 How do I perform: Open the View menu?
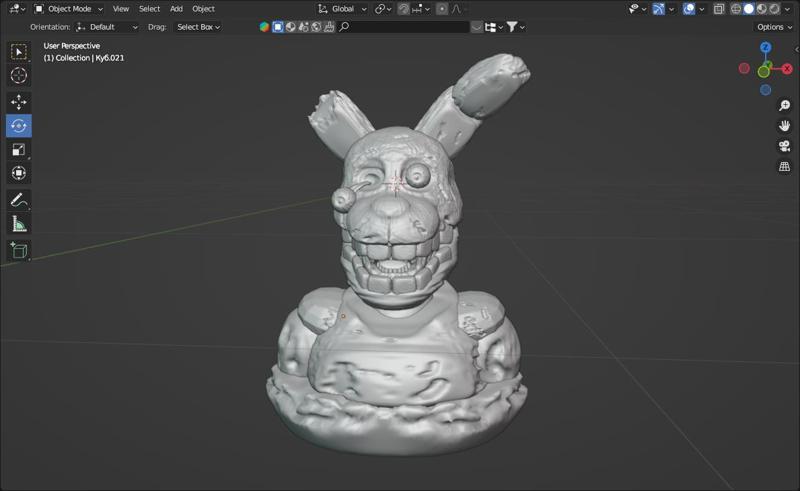[x=121, y=9]
